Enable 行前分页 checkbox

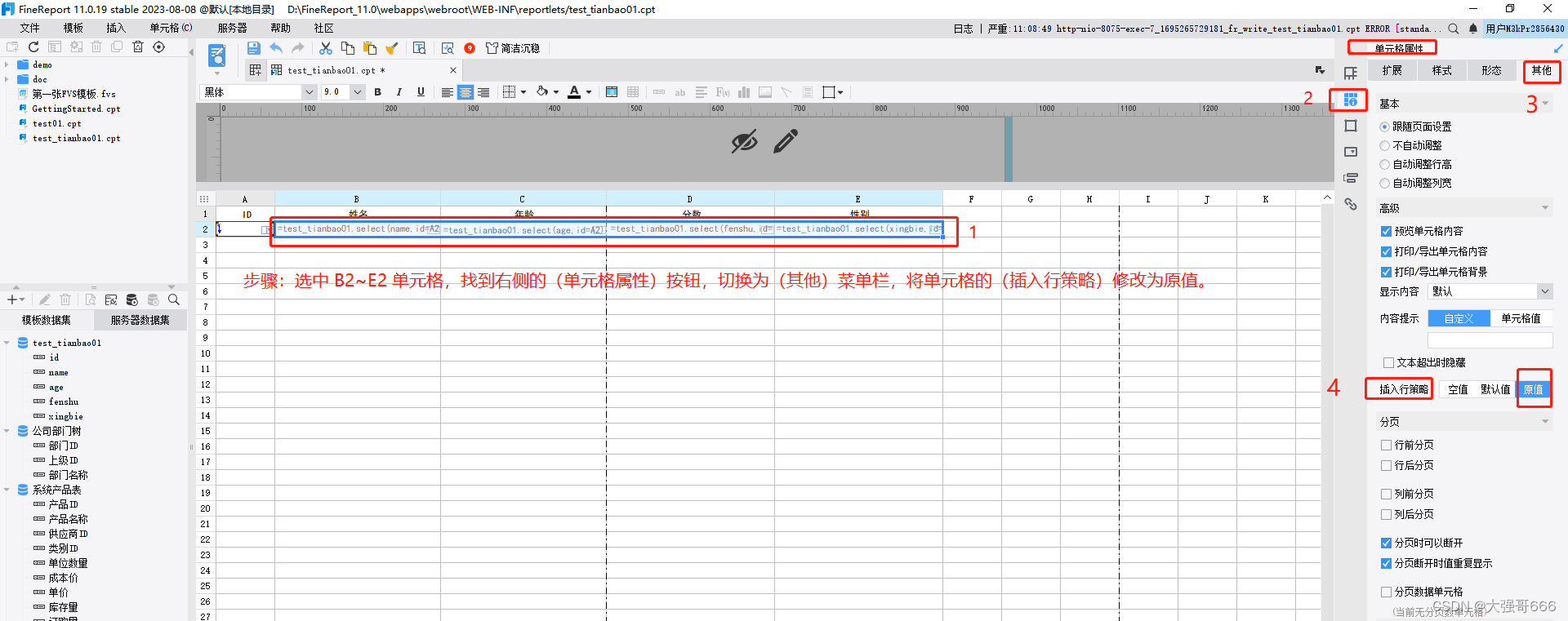(x=1386, y=445)
